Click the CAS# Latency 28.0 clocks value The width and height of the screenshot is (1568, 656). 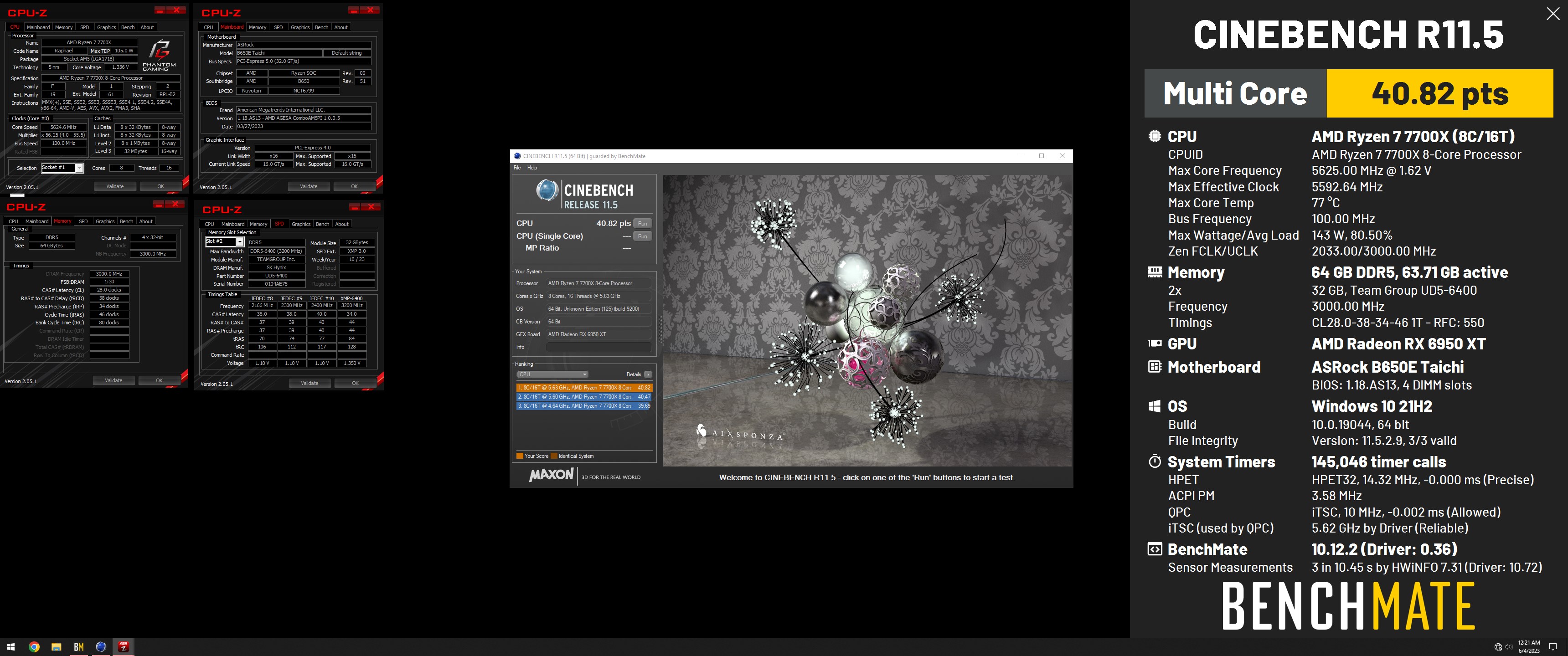[x=109, y=290]
